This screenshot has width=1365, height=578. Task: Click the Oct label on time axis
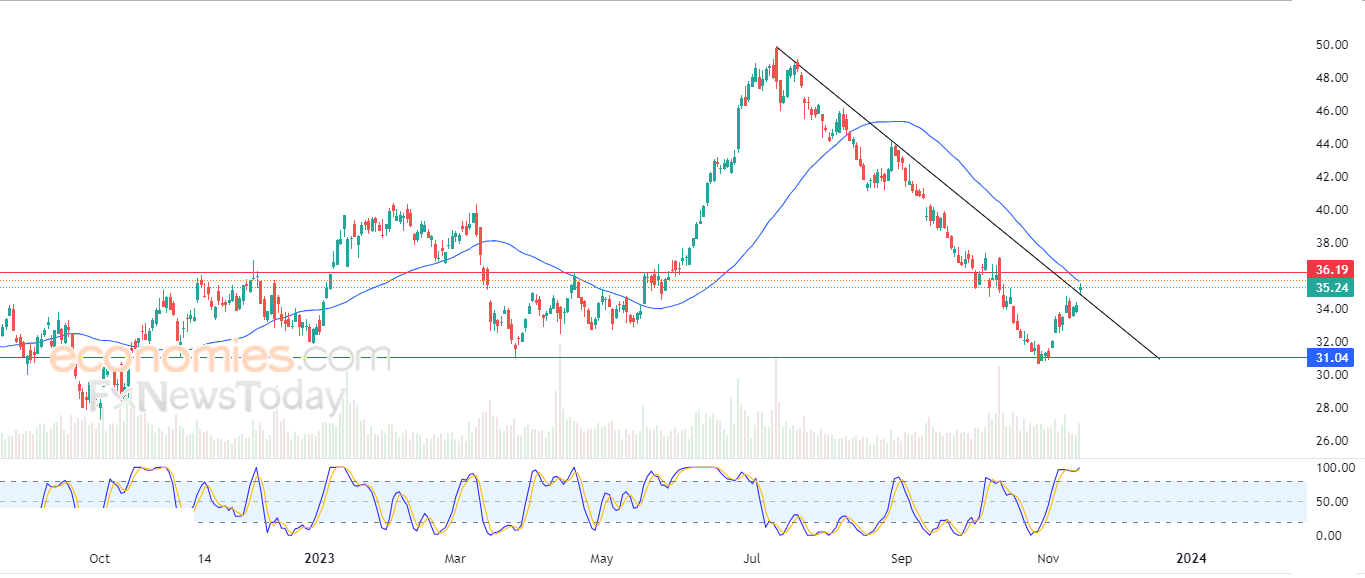pyautogui.click(x=99, y=558)
